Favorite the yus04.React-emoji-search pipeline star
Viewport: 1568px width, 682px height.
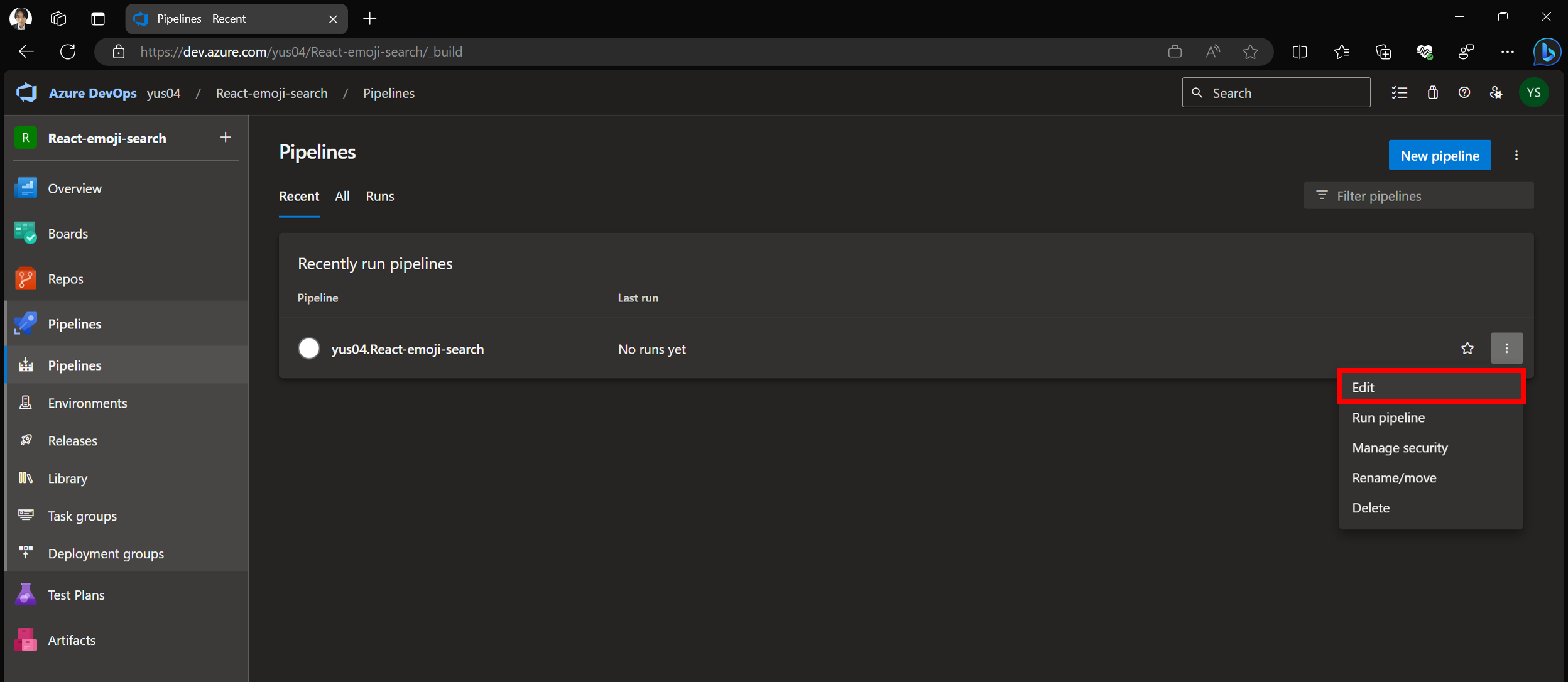pyautogui.click(x=1467, y=348)
